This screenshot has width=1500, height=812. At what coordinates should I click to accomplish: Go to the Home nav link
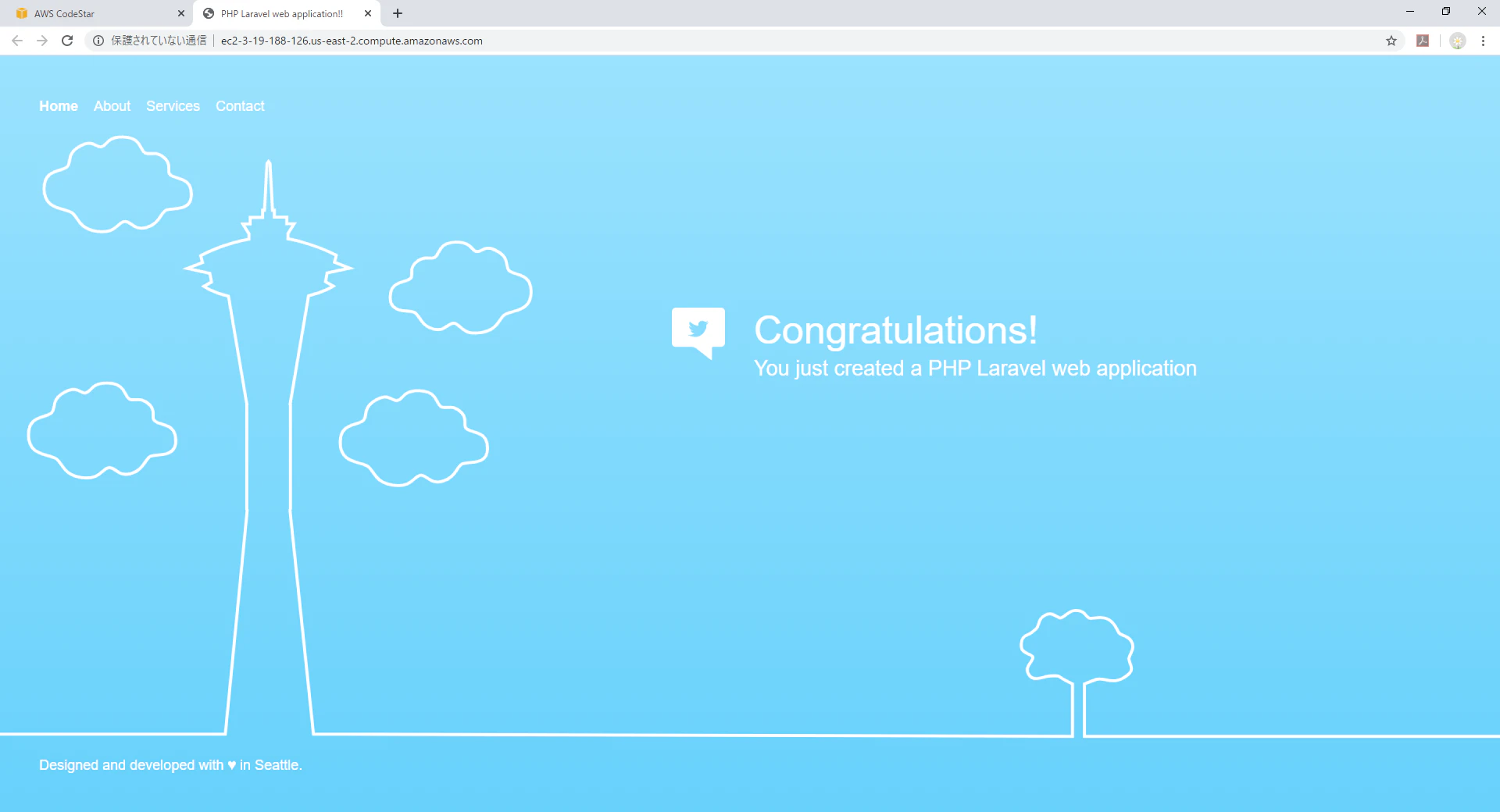pos(59,106)
